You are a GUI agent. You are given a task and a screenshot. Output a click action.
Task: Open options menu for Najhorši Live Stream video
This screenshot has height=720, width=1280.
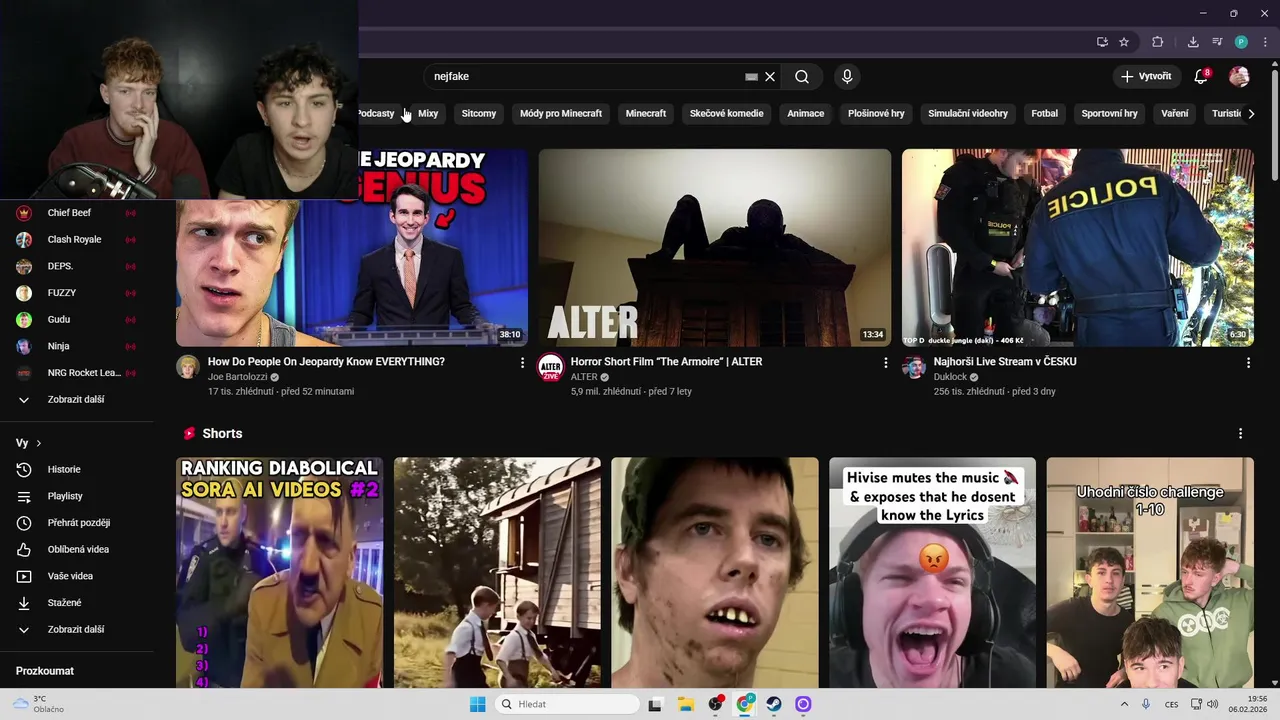click(x=1248, y=363)
